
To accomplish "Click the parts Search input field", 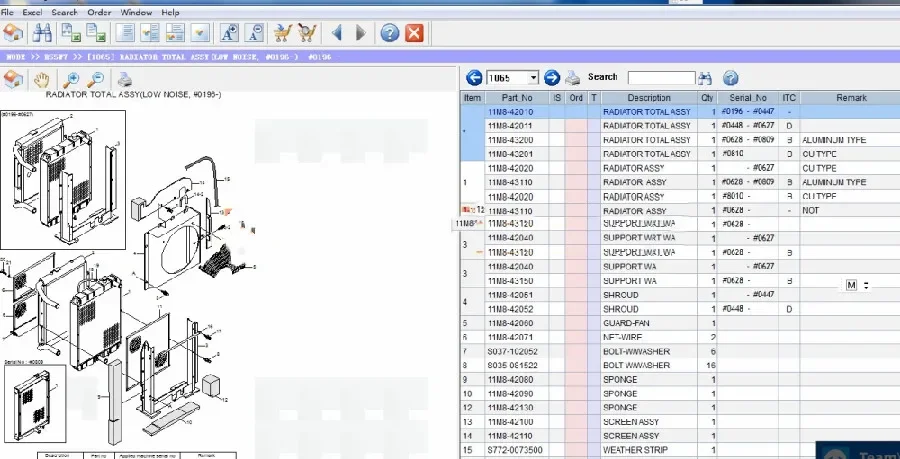I will click(661, 77).
